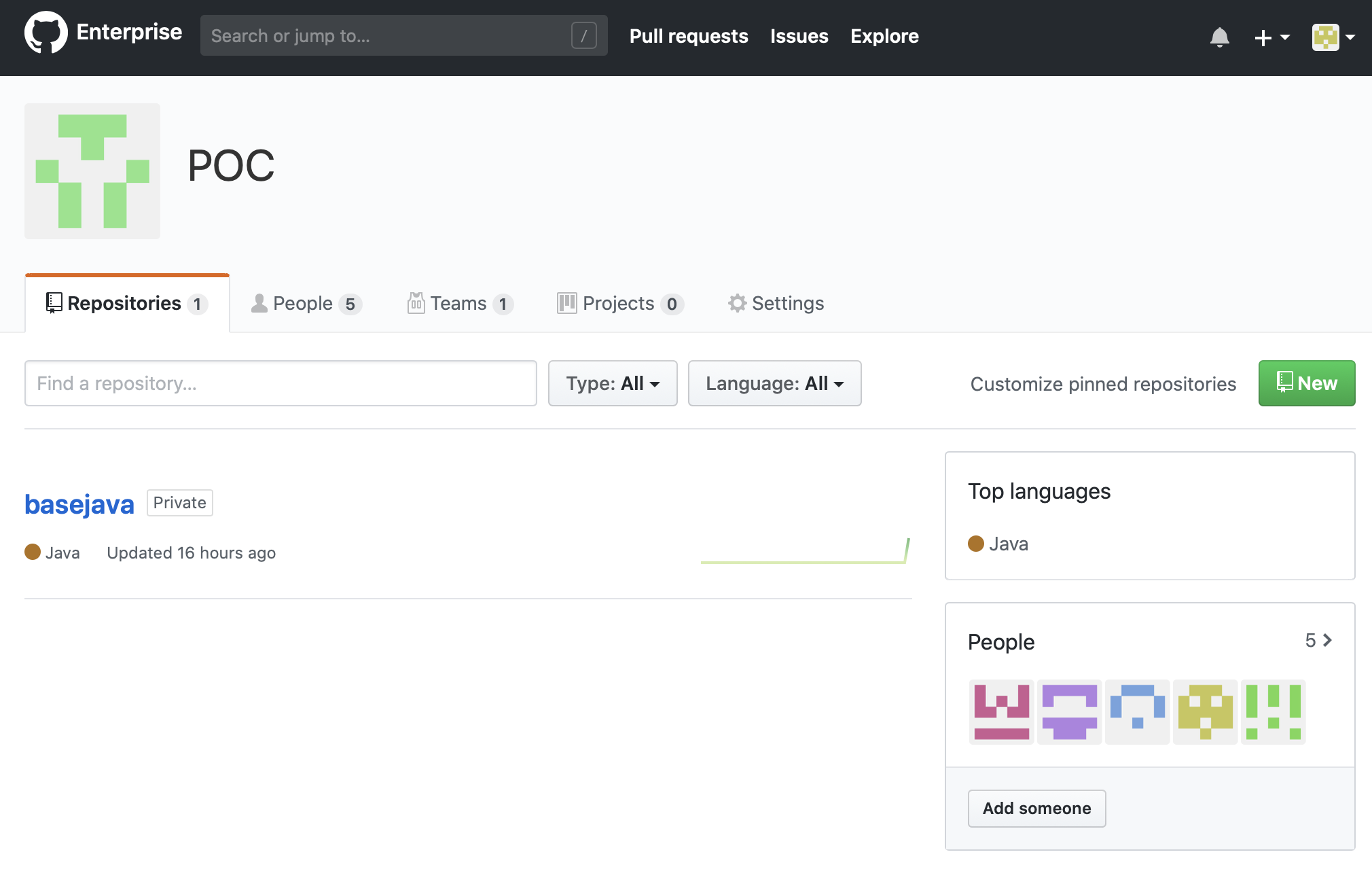
Task: Click the pink member avatar in People
Action: pos(1001,711)
